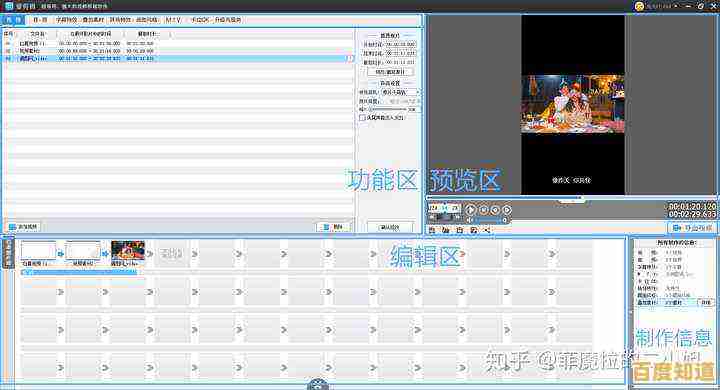Click the 截取时长 column header
720x390 pixels.
(147, 34)
